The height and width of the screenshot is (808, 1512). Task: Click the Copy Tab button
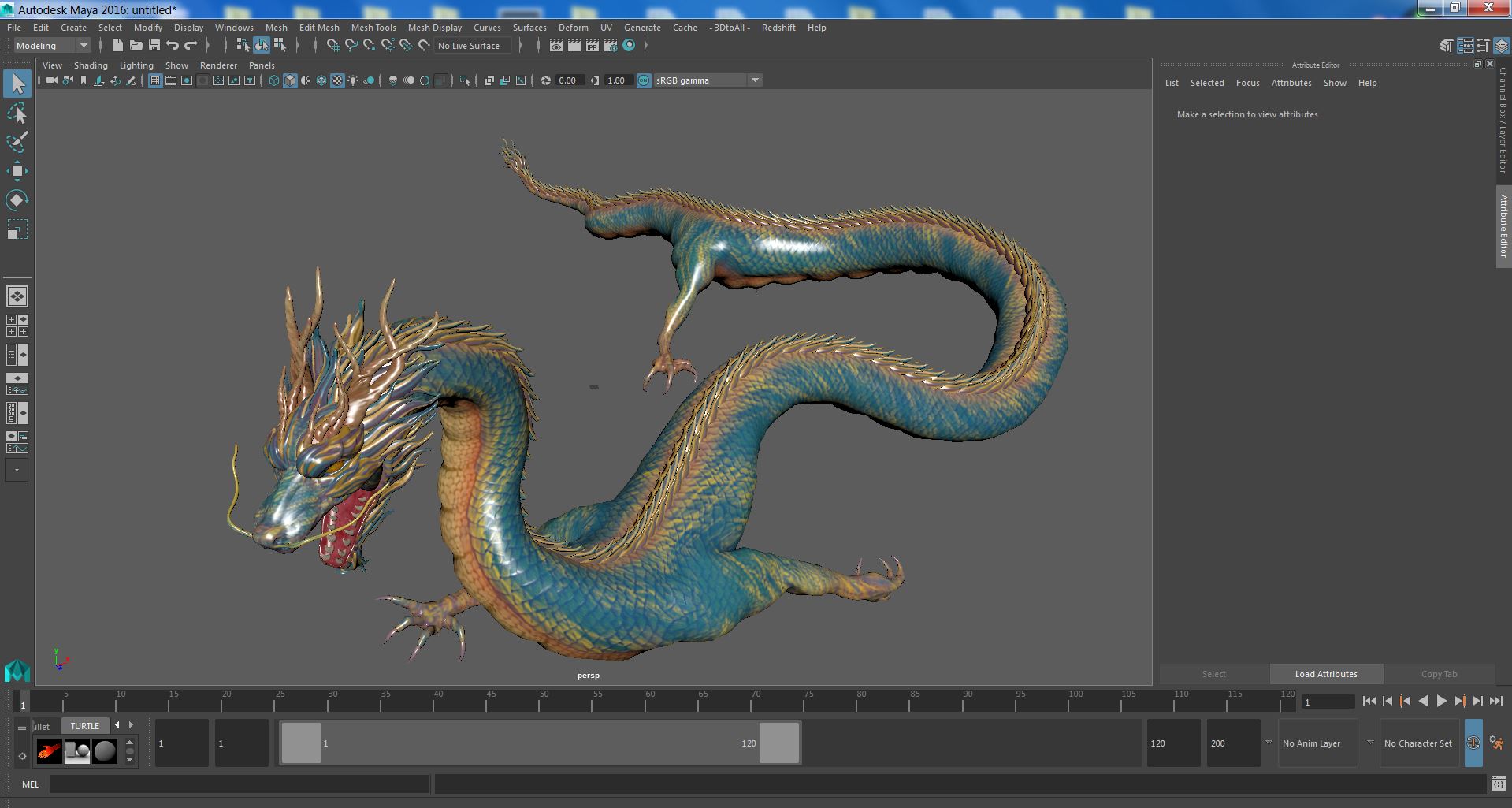click(1440, 674)
